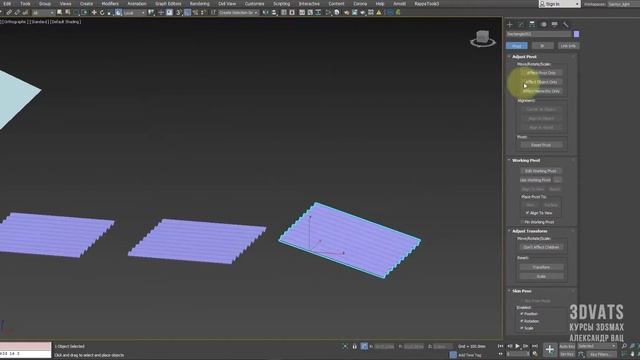Viewport: 640px width, 360px height.
Task: Toggle the Selection Lock icon in status bar
Action: tap(354, 346)
